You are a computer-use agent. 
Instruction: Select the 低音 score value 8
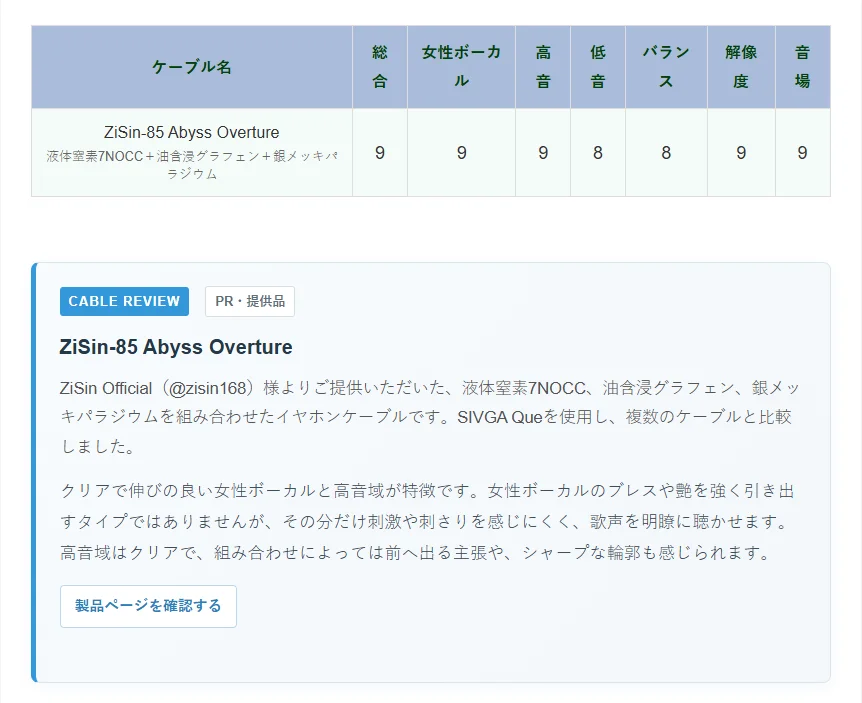pos(598,153)
